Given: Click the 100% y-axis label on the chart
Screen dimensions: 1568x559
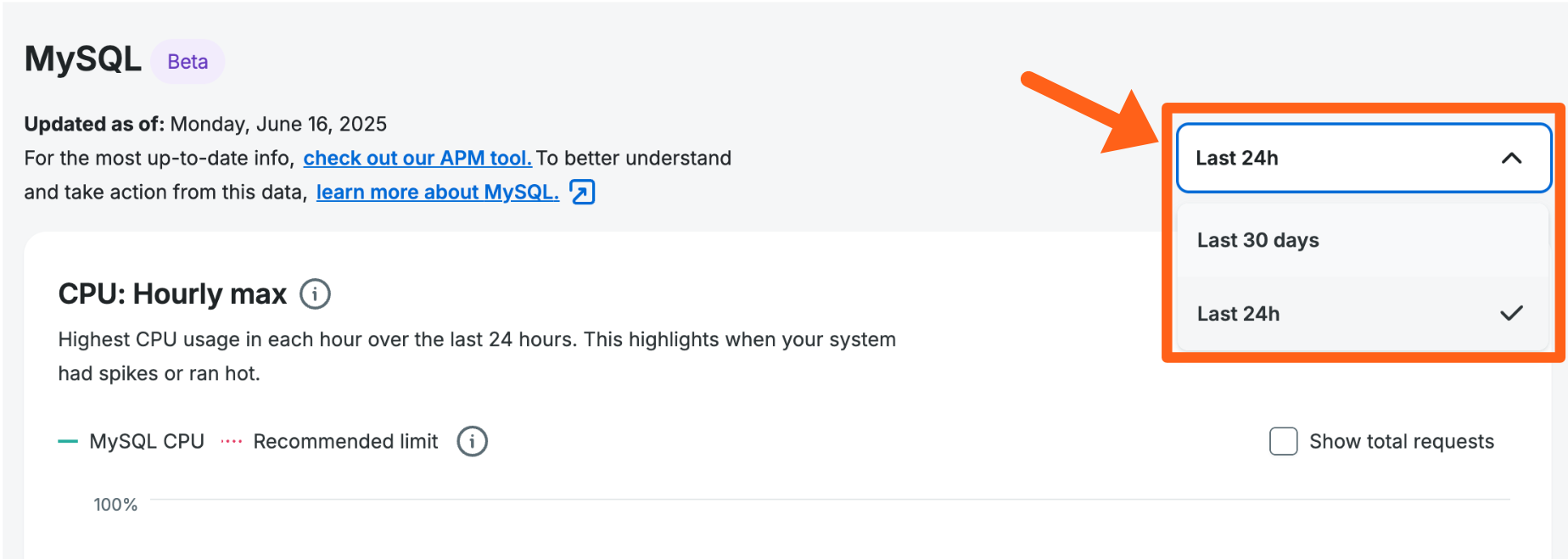Looking at the screenshot, I should click(x=115, y=505).
